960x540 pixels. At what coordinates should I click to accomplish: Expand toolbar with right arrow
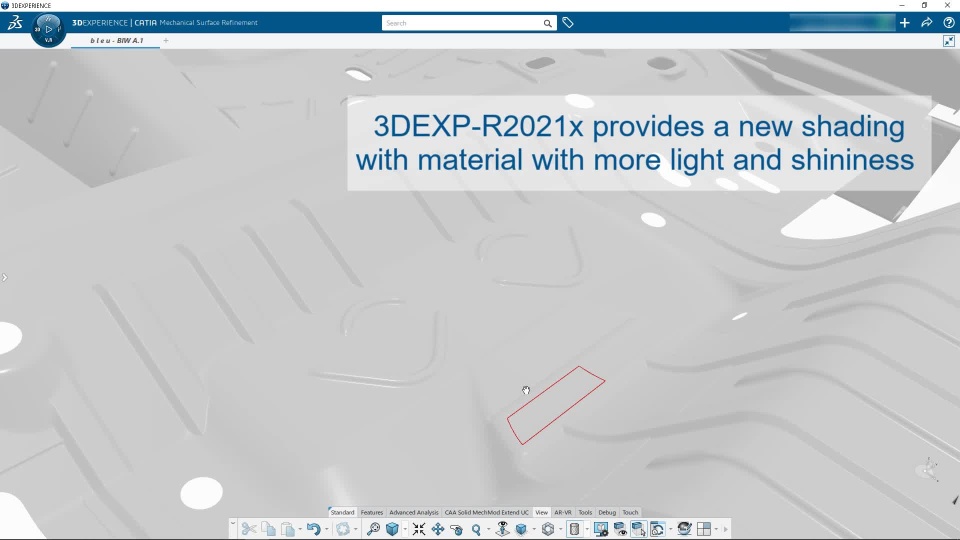point(726,530)
